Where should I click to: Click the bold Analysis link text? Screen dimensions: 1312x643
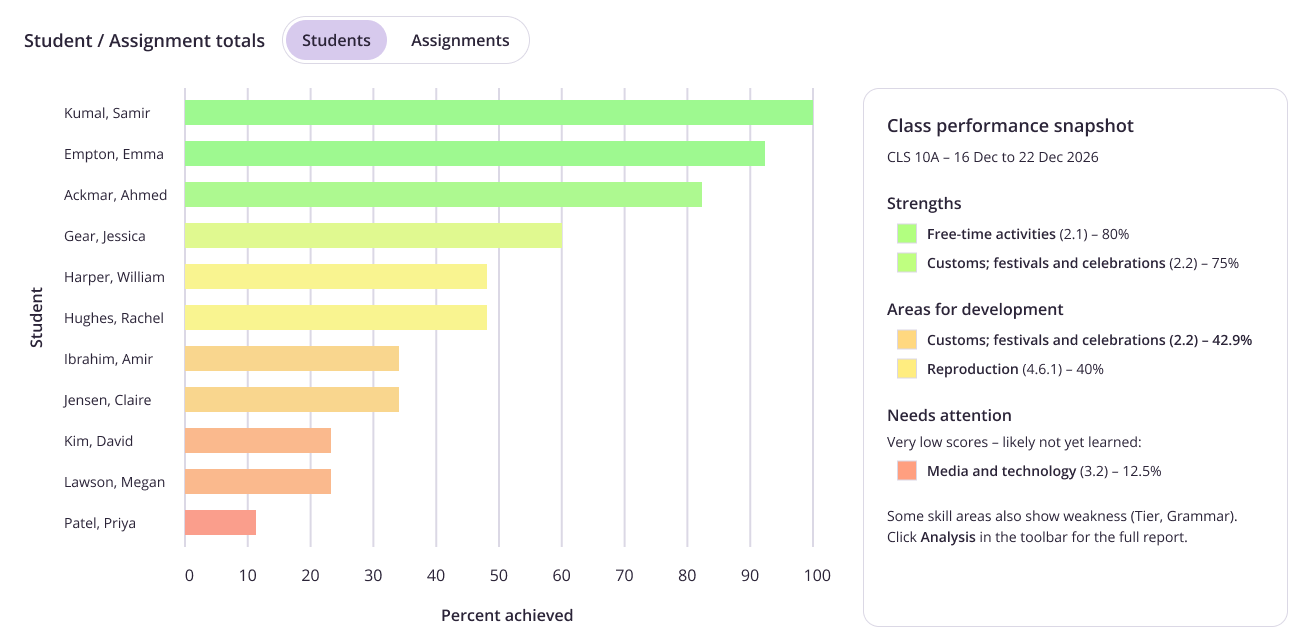[x=948, y=537]
